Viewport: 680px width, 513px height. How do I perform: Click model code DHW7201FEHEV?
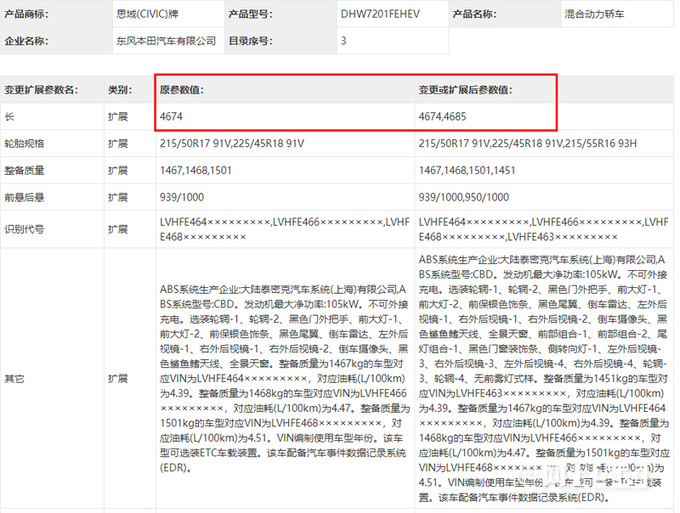(x=380, y=14)
